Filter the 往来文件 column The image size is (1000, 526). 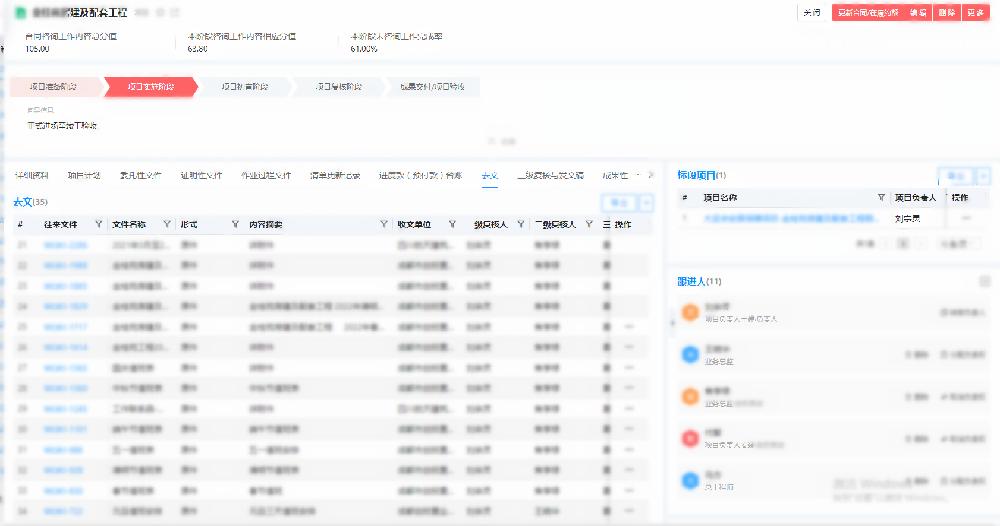tap(98, 224)
